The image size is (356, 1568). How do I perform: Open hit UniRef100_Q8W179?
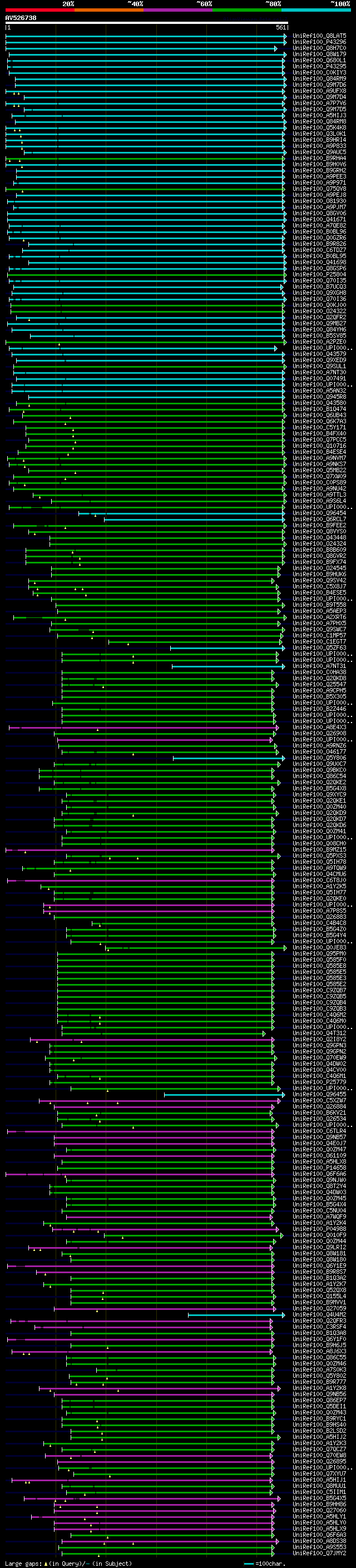click(x=319, y=54)
